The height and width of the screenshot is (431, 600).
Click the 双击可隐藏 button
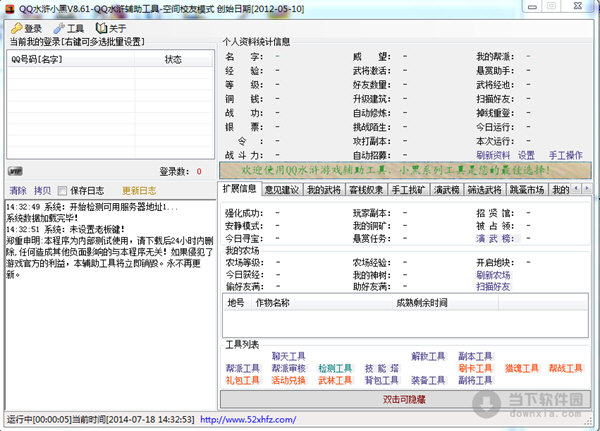pos(405,400)
